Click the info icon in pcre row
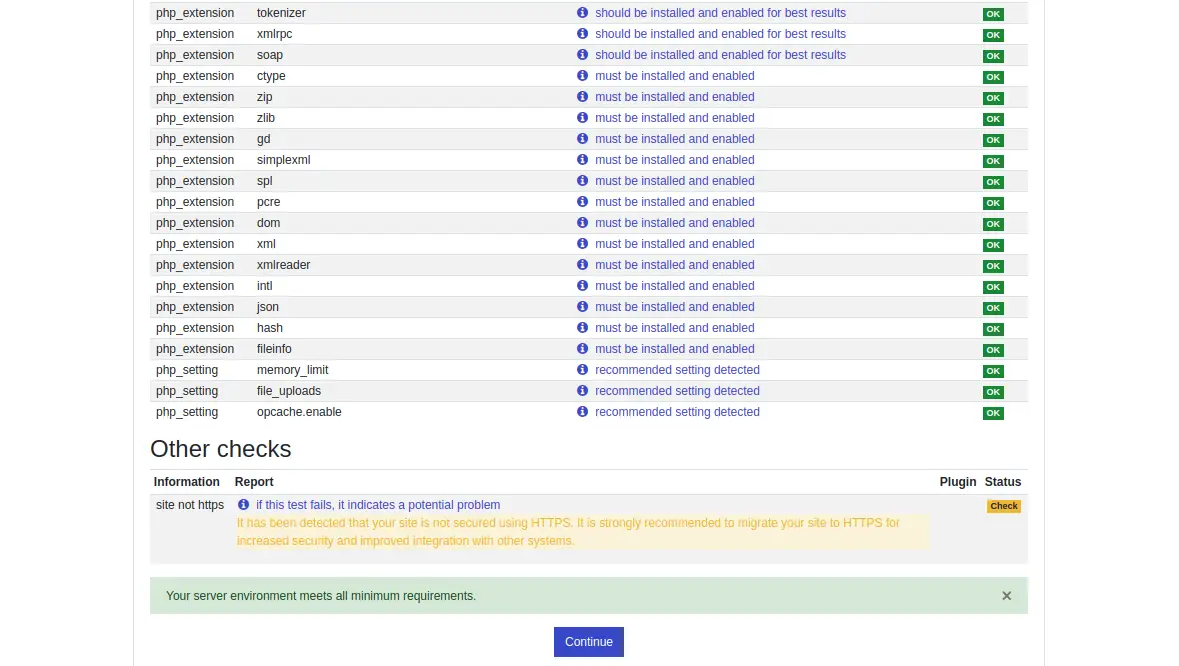 (x=582, y=202)
